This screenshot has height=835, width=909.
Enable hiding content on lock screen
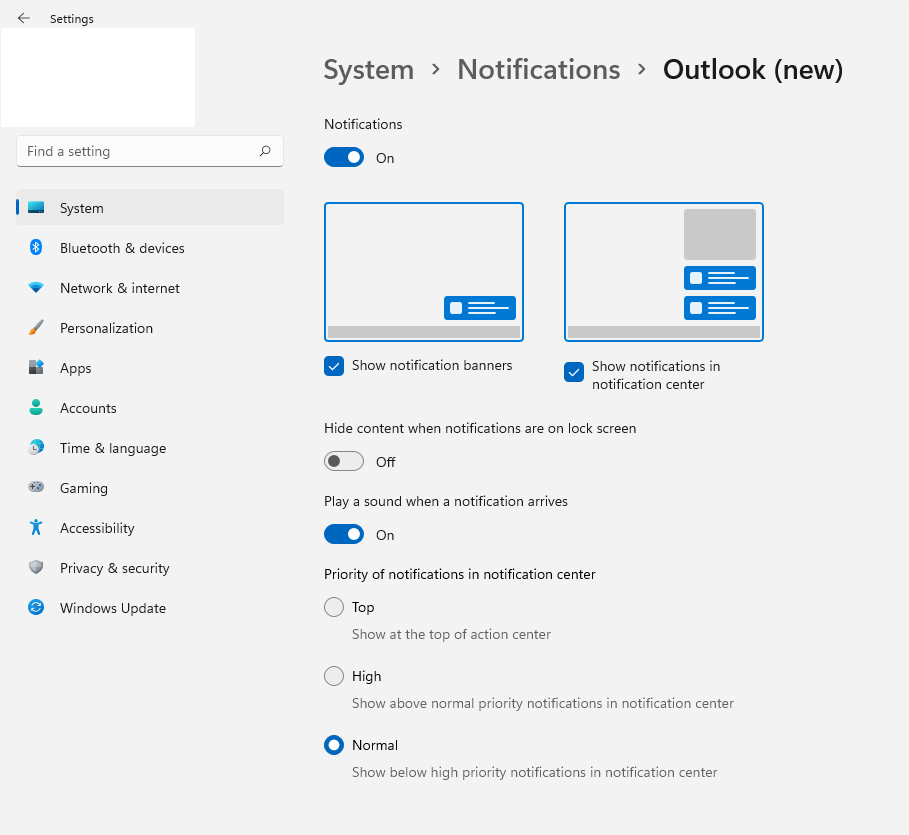point(344,461)
